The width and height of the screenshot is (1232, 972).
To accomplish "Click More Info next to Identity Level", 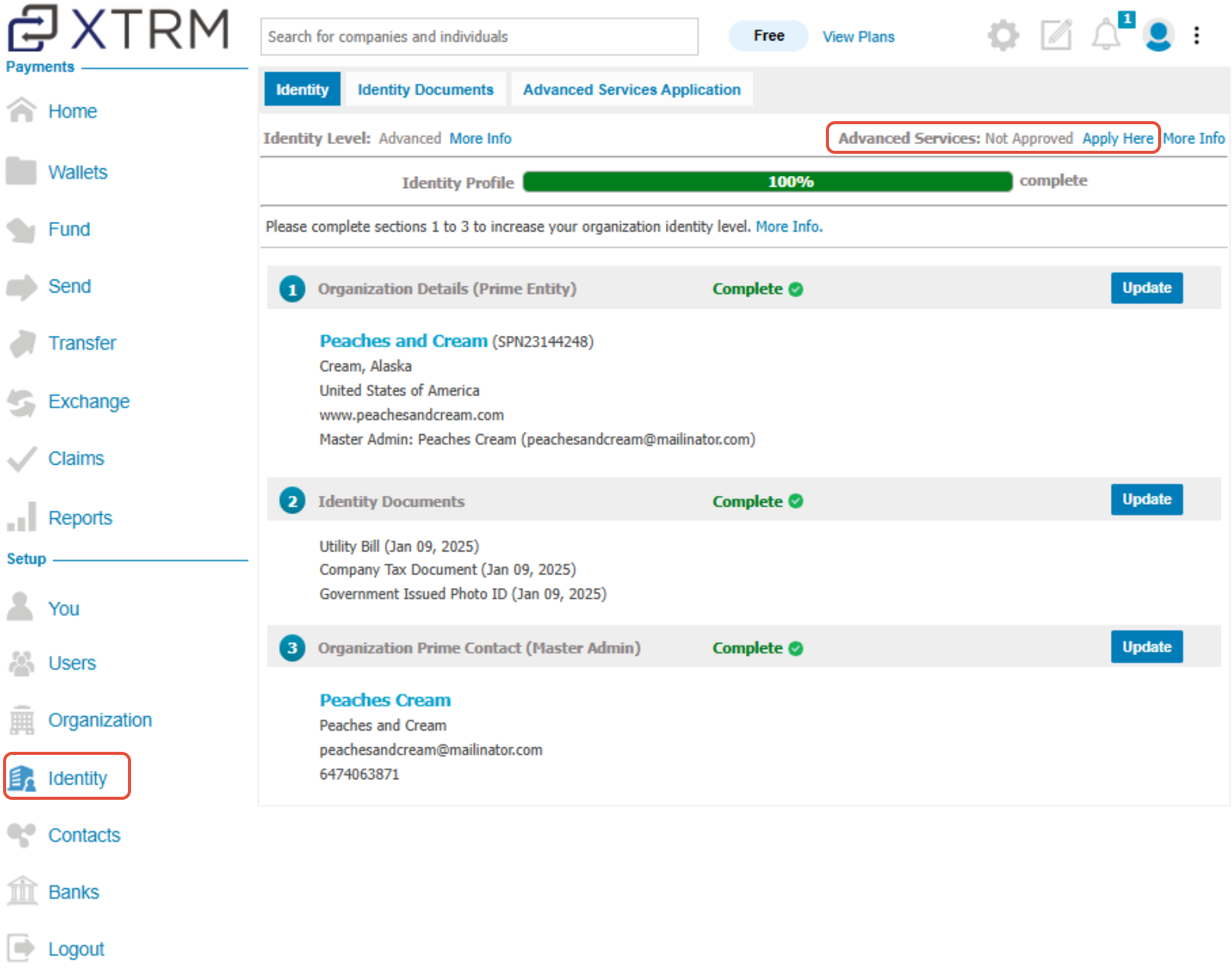I will 480,139.
